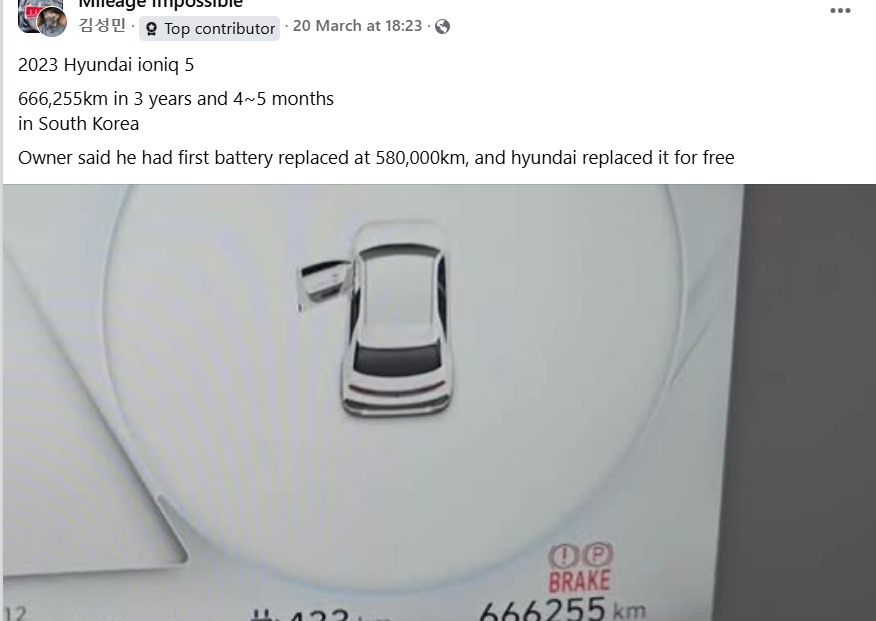876x621 pixels.
Task: Open the three-dot post options menu
Action: 840,11
